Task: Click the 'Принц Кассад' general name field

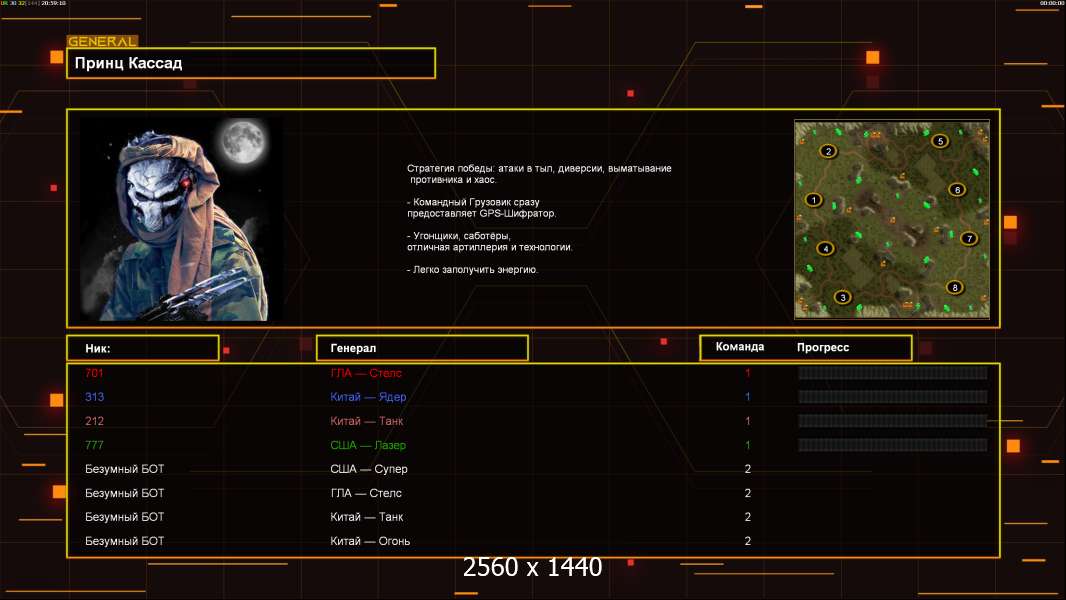Action: click(x=250, y=63)
